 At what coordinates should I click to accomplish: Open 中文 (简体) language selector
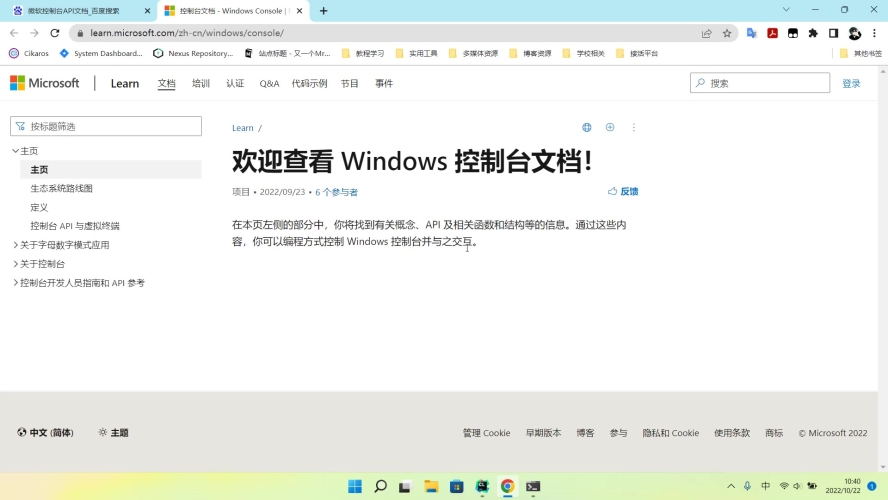[x=45, y=433]
